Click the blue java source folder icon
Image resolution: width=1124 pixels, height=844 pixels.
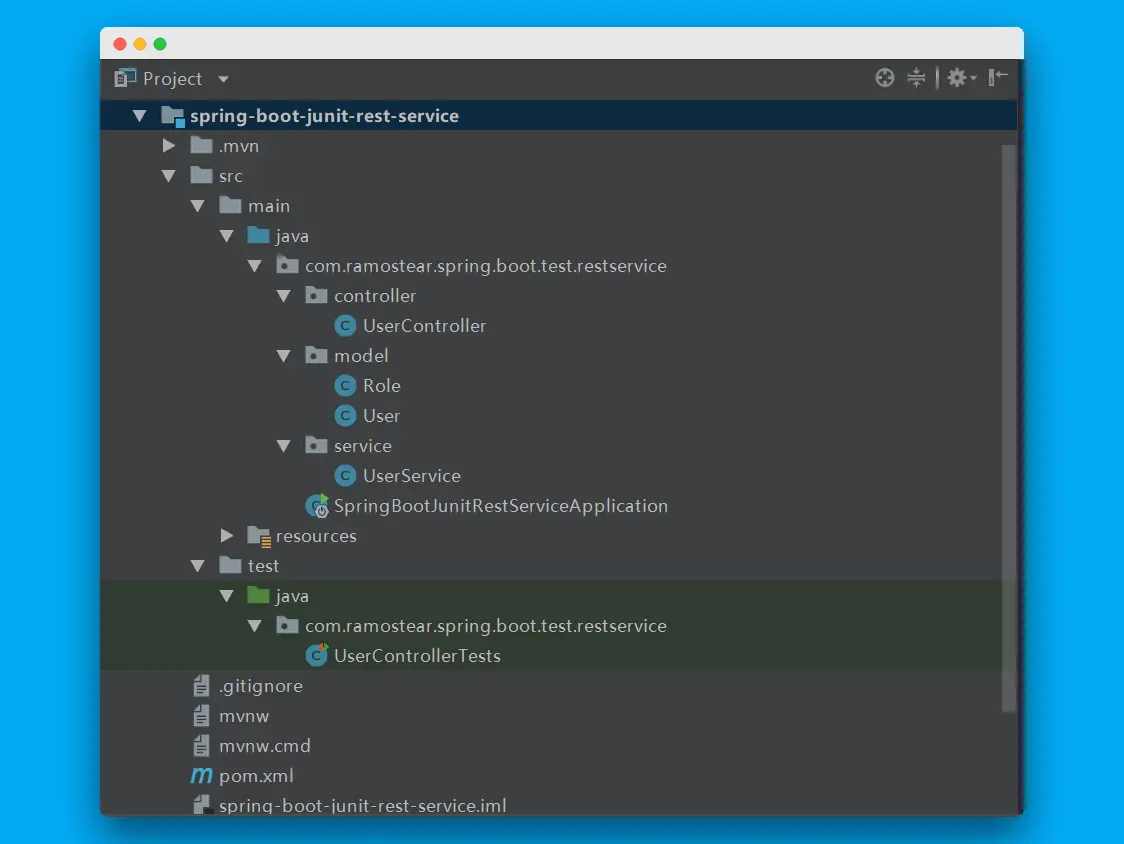click(x=258, y=235)
